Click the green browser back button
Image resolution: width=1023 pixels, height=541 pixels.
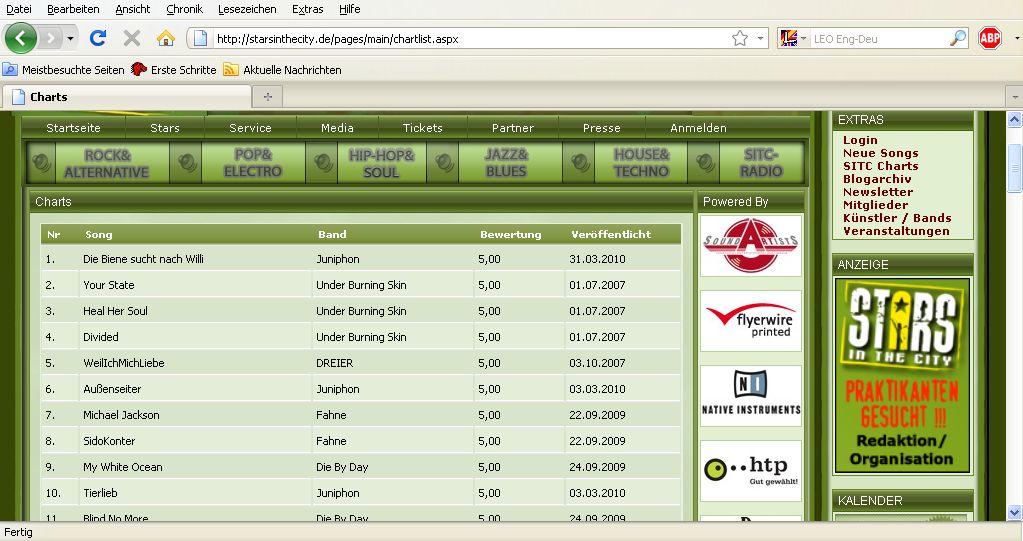click(x=20, y=39)
